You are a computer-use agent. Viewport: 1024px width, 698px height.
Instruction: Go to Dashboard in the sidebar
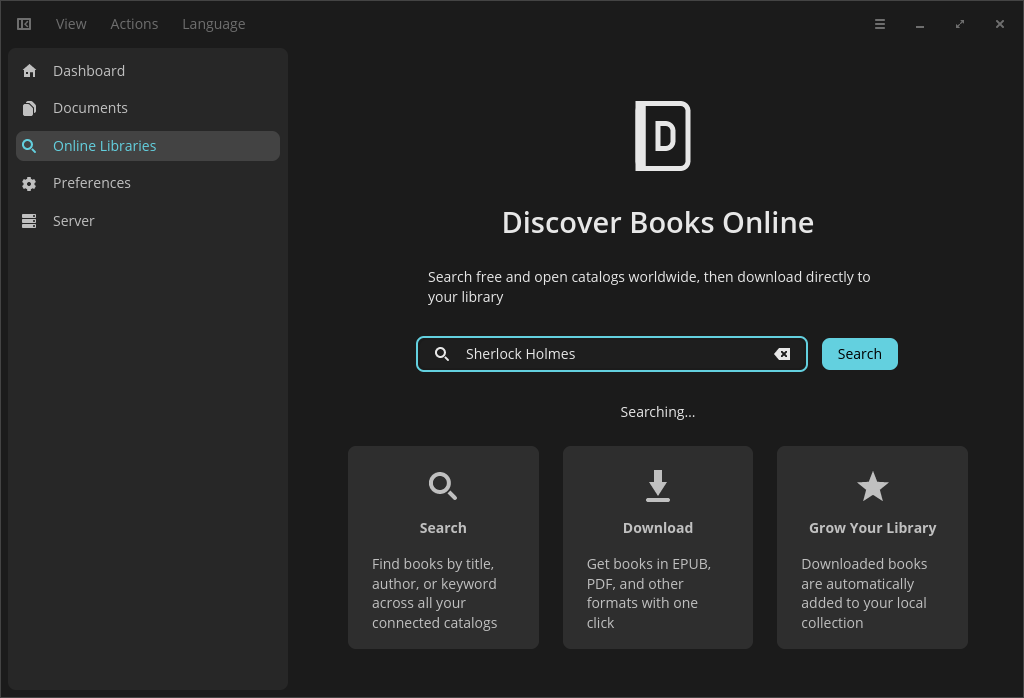click(x=148, y=71)
